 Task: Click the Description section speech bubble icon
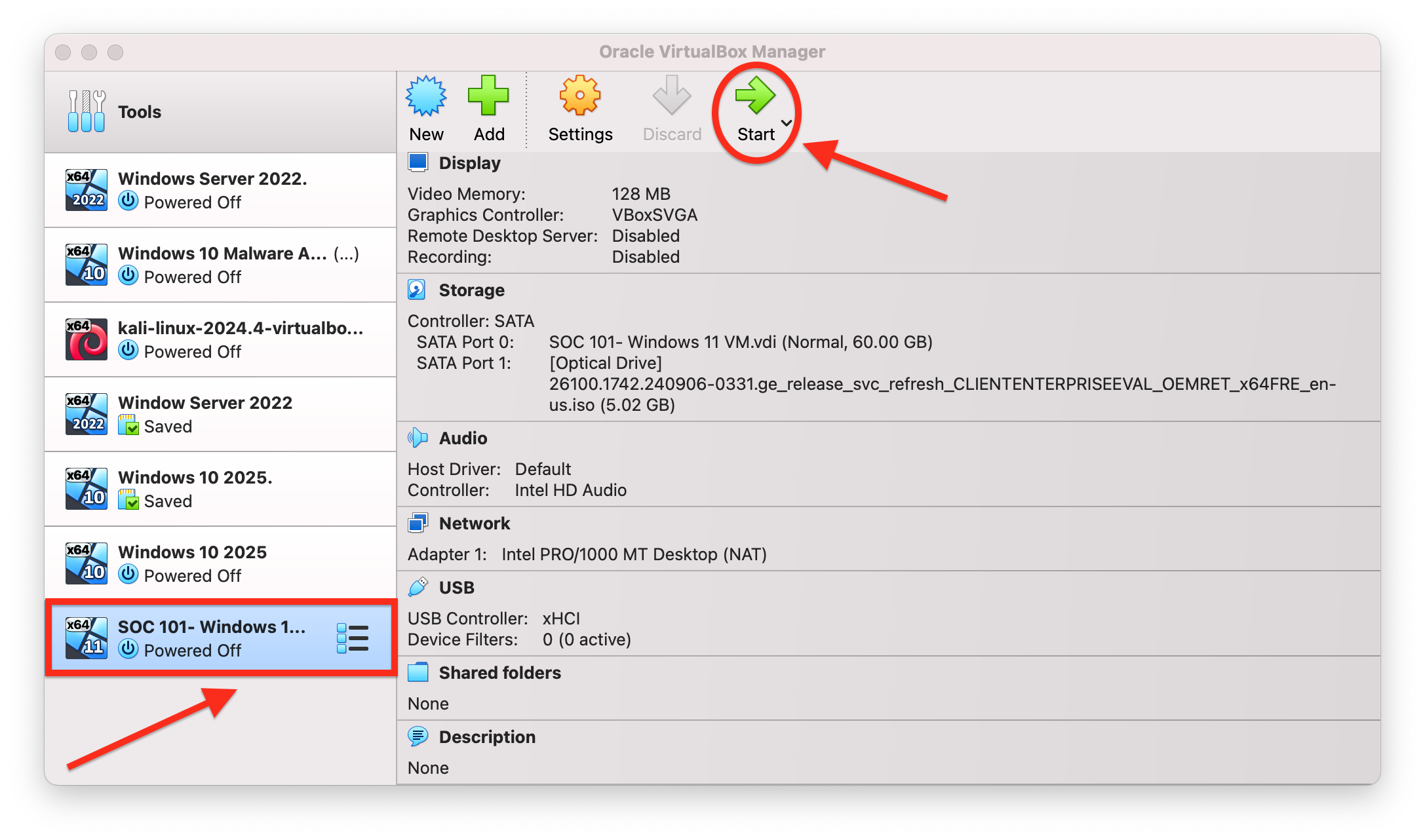418,736
